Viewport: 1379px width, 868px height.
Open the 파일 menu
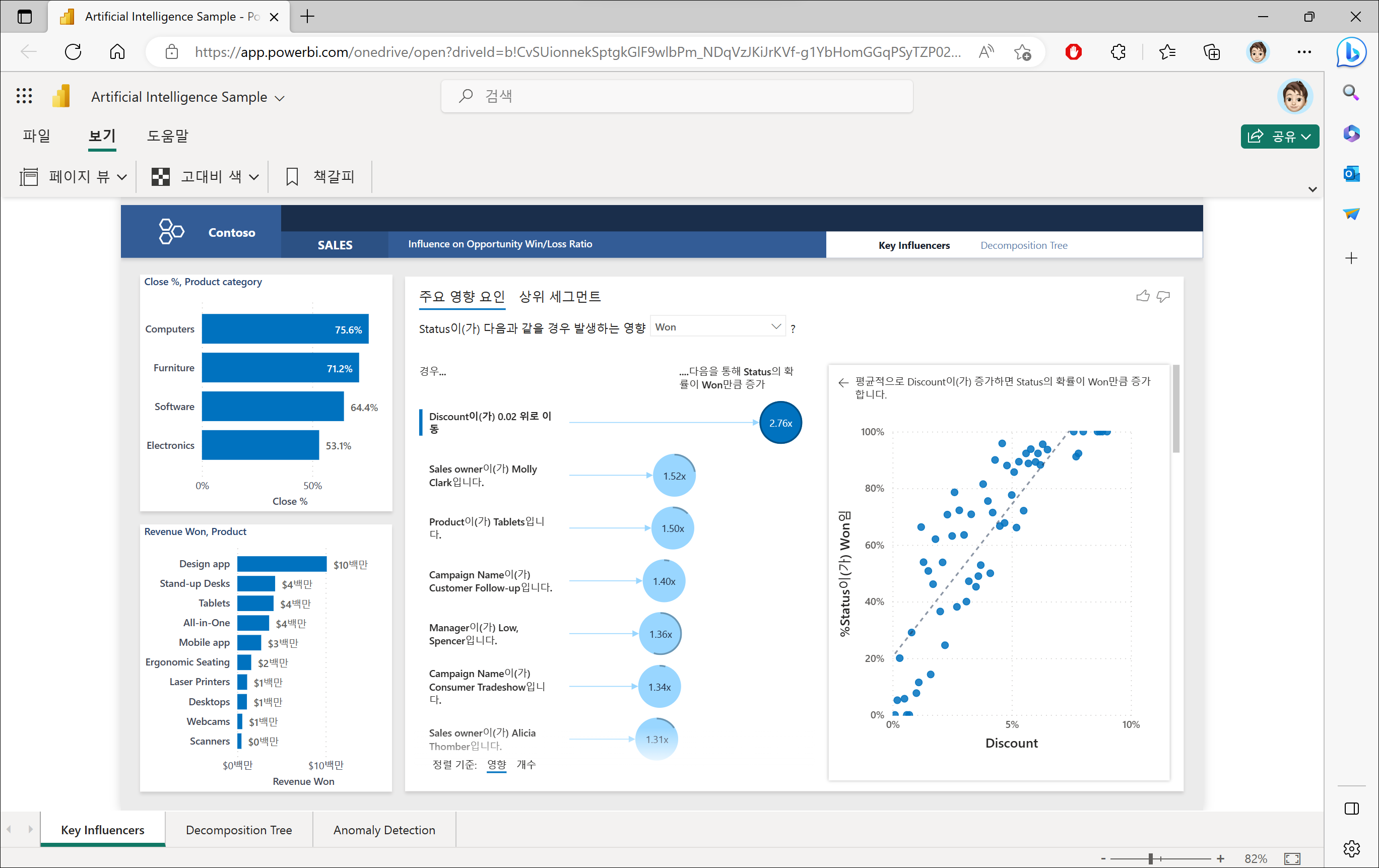tap(36, 136)
